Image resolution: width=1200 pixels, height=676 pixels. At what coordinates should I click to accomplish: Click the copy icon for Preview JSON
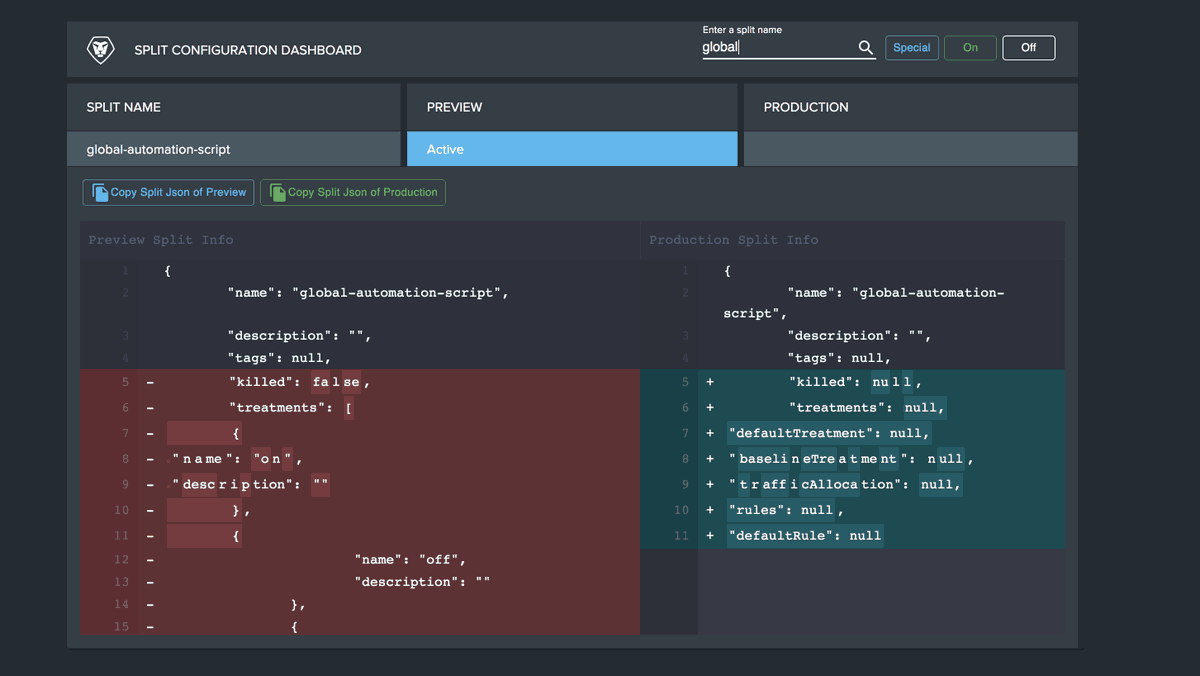(x=100, y=192)
